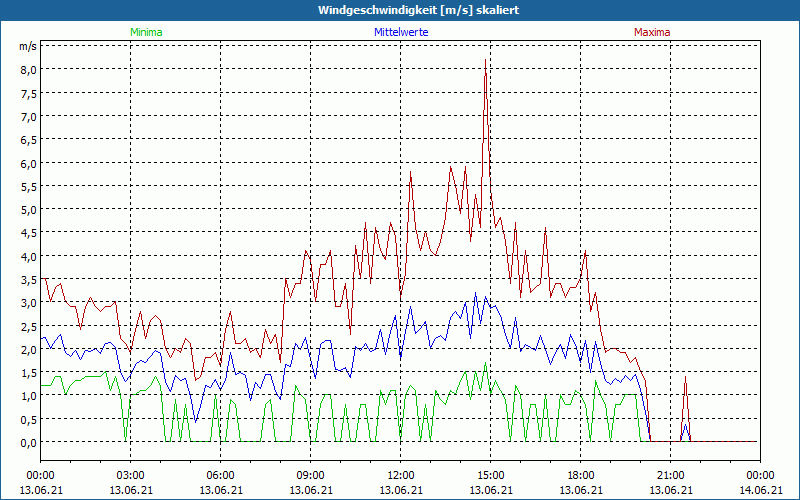Click the 5,5 y-axis value
The image size is (800, 500).
pyautogui.click(x=29, y=187)
